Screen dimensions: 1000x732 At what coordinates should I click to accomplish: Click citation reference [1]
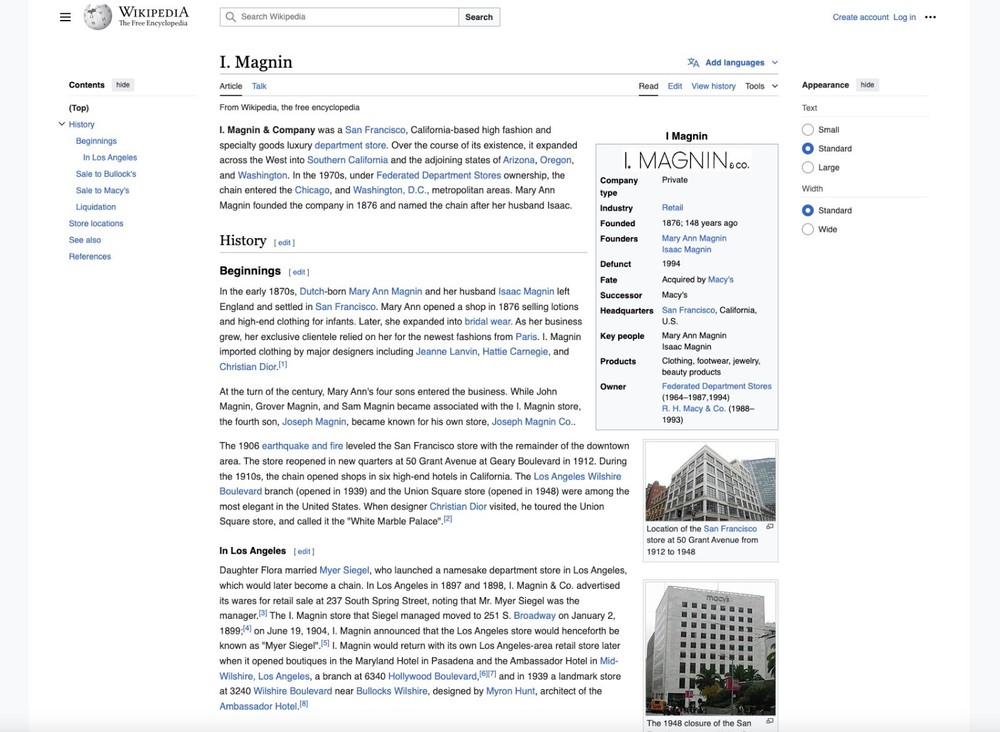coord(283,365)
